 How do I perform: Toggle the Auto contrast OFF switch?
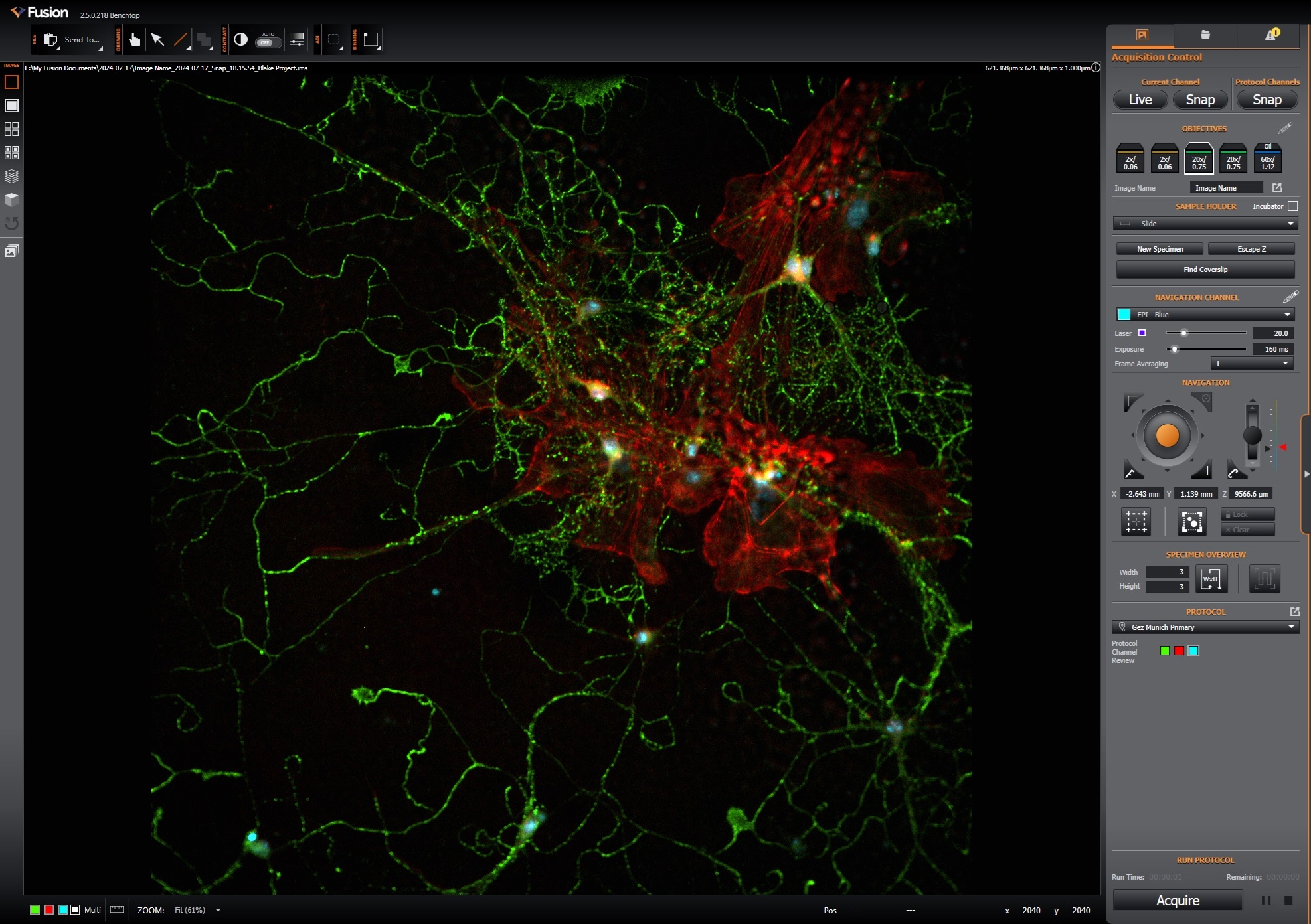point(268,42)
